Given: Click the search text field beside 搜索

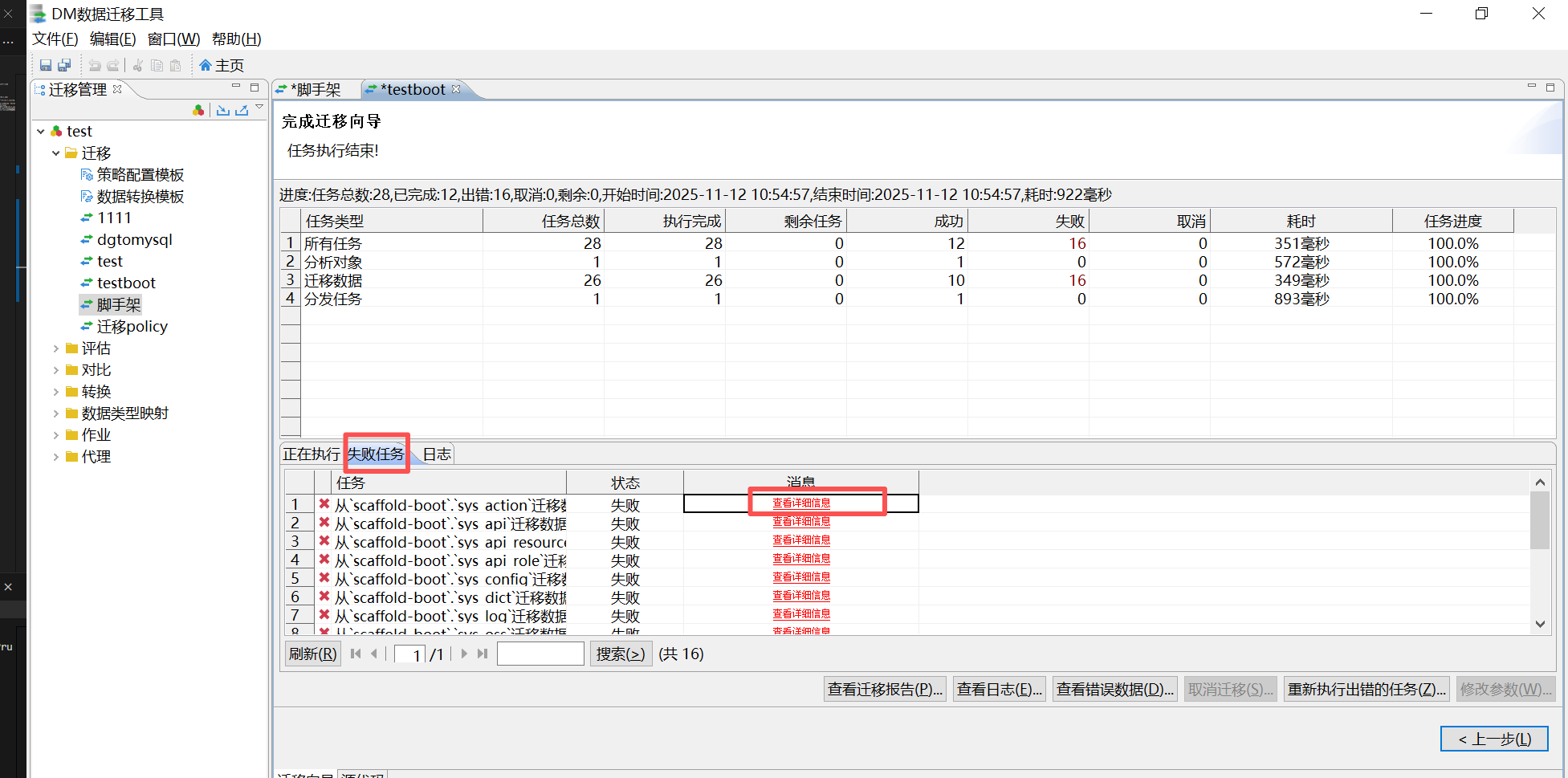Looking at the screenshot, I should (540, 654).
